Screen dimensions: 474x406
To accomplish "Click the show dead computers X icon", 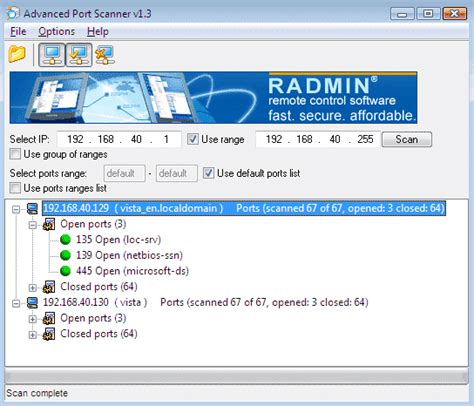I will click(x=105, y=55).
